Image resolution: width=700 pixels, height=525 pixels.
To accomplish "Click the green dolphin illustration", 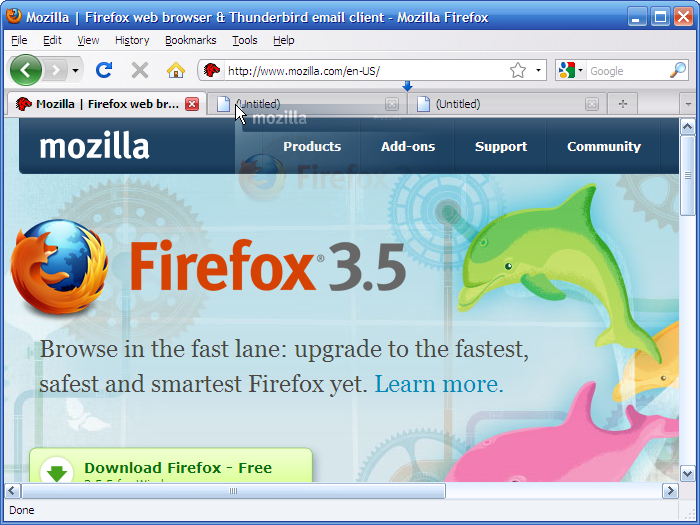I will click(x=557, y=270).
